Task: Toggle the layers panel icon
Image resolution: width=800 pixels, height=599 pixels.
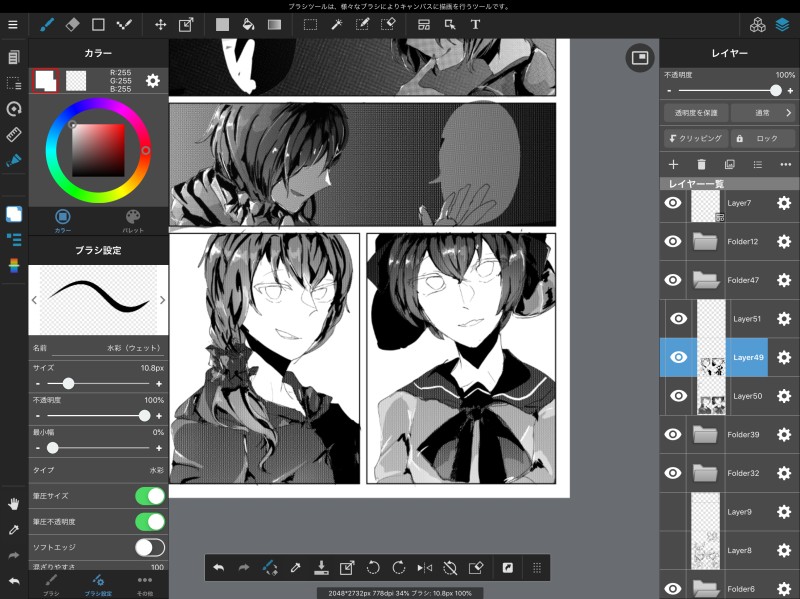Action: [x=782, y=24]
